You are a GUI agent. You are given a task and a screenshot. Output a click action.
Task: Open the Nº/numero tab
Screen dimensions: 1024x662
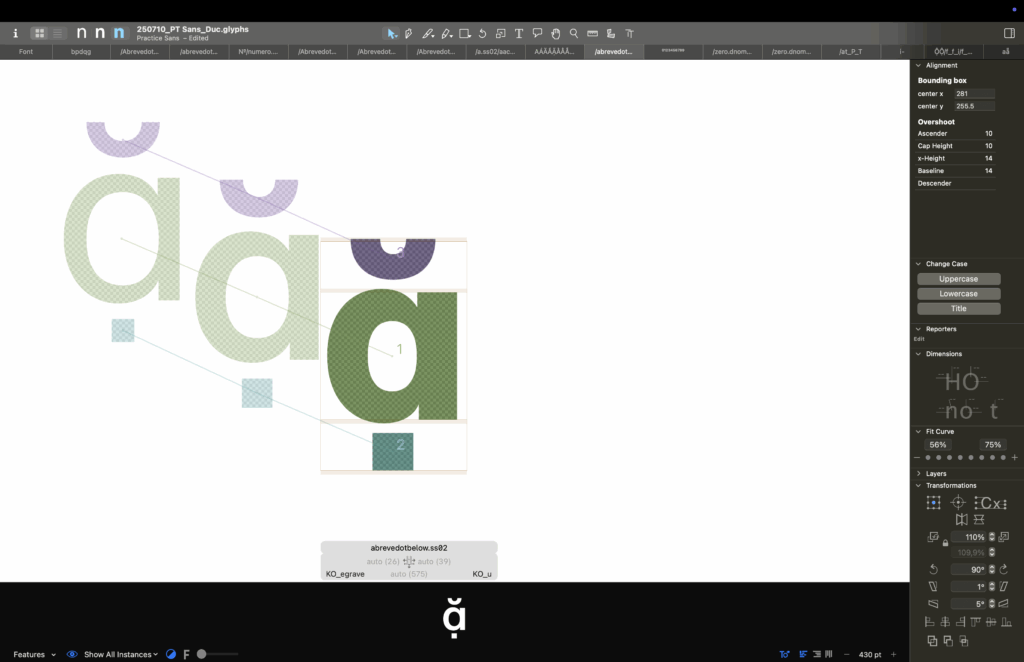click(258, 52)
